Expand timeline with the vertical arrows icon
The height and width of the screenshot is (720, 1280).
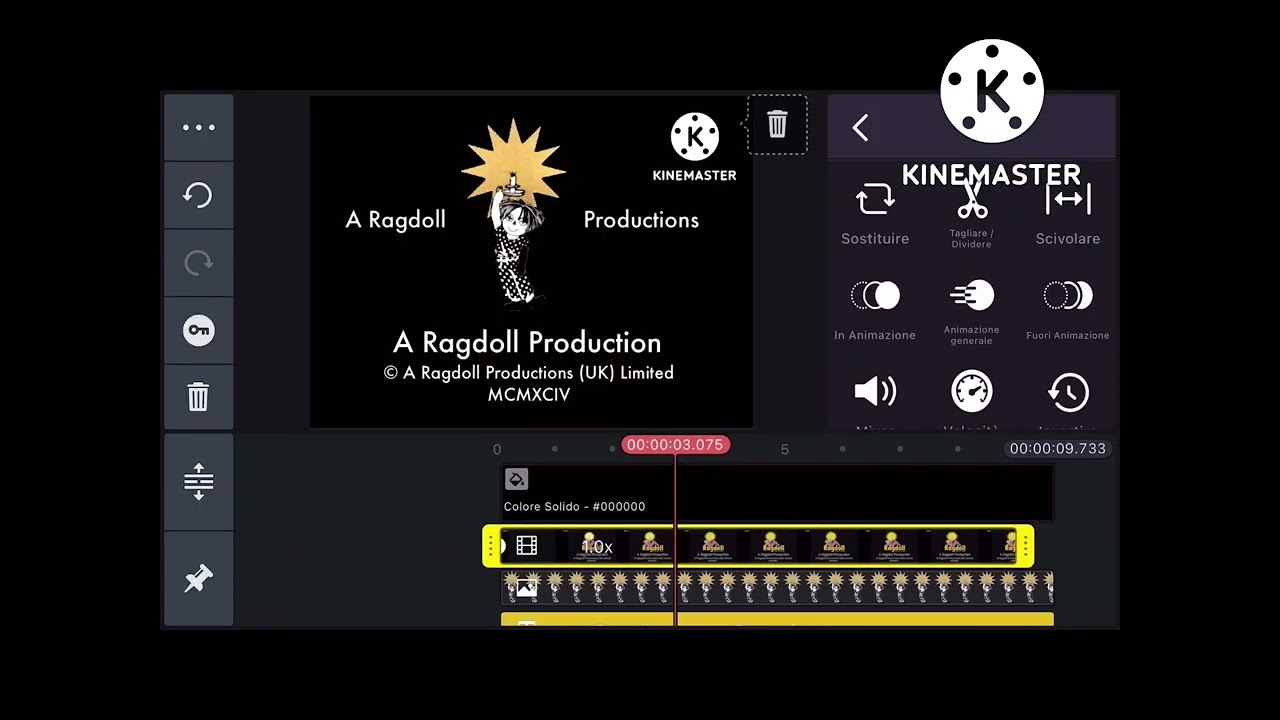tap(198, 481)
